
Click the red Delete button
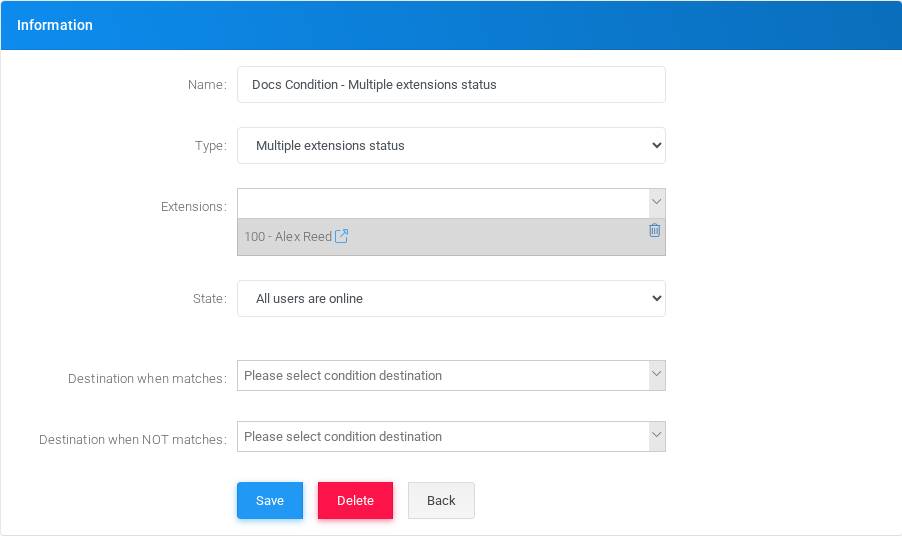click(x=356, y=500)
